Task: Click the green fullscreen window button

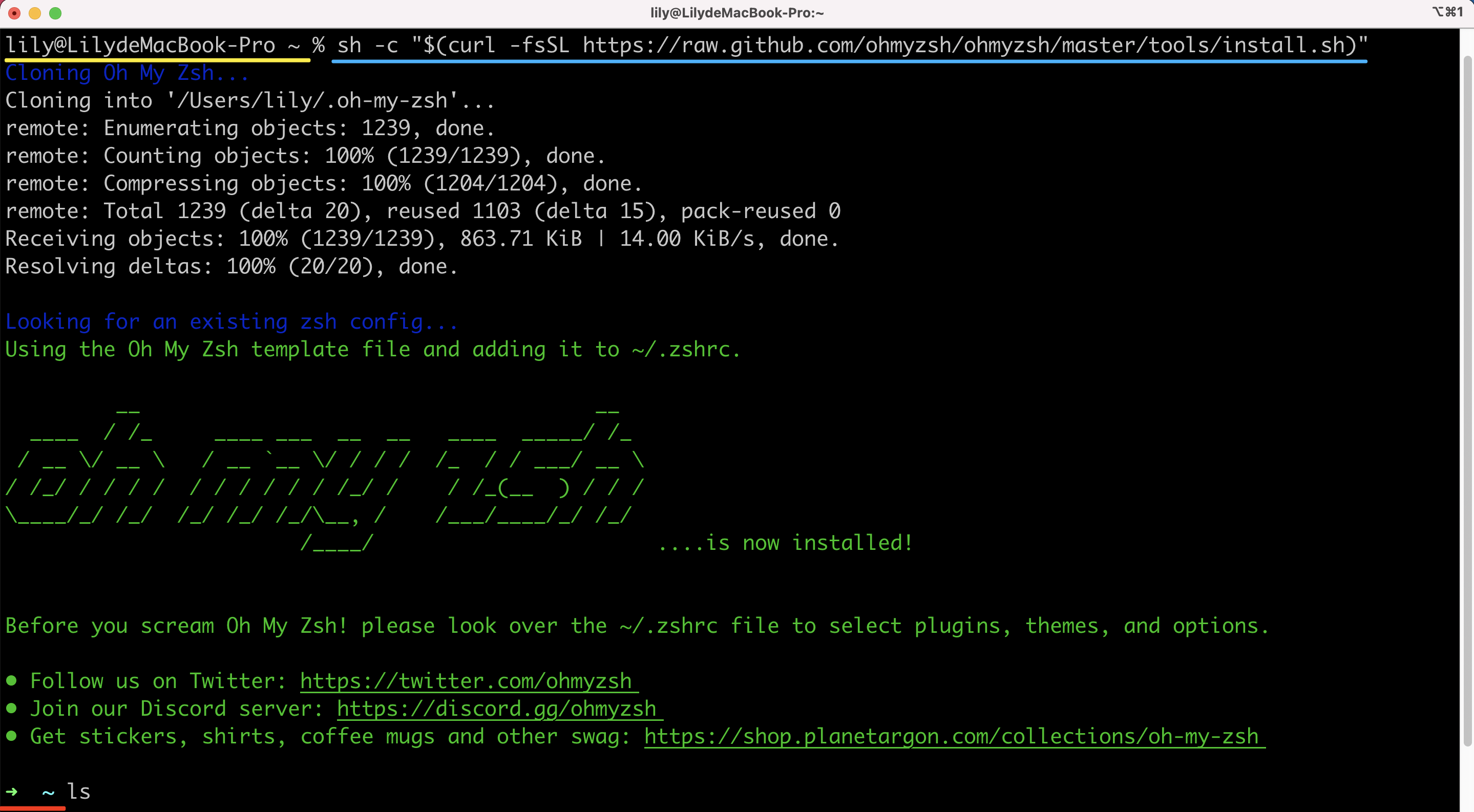Action: [55, 13]
